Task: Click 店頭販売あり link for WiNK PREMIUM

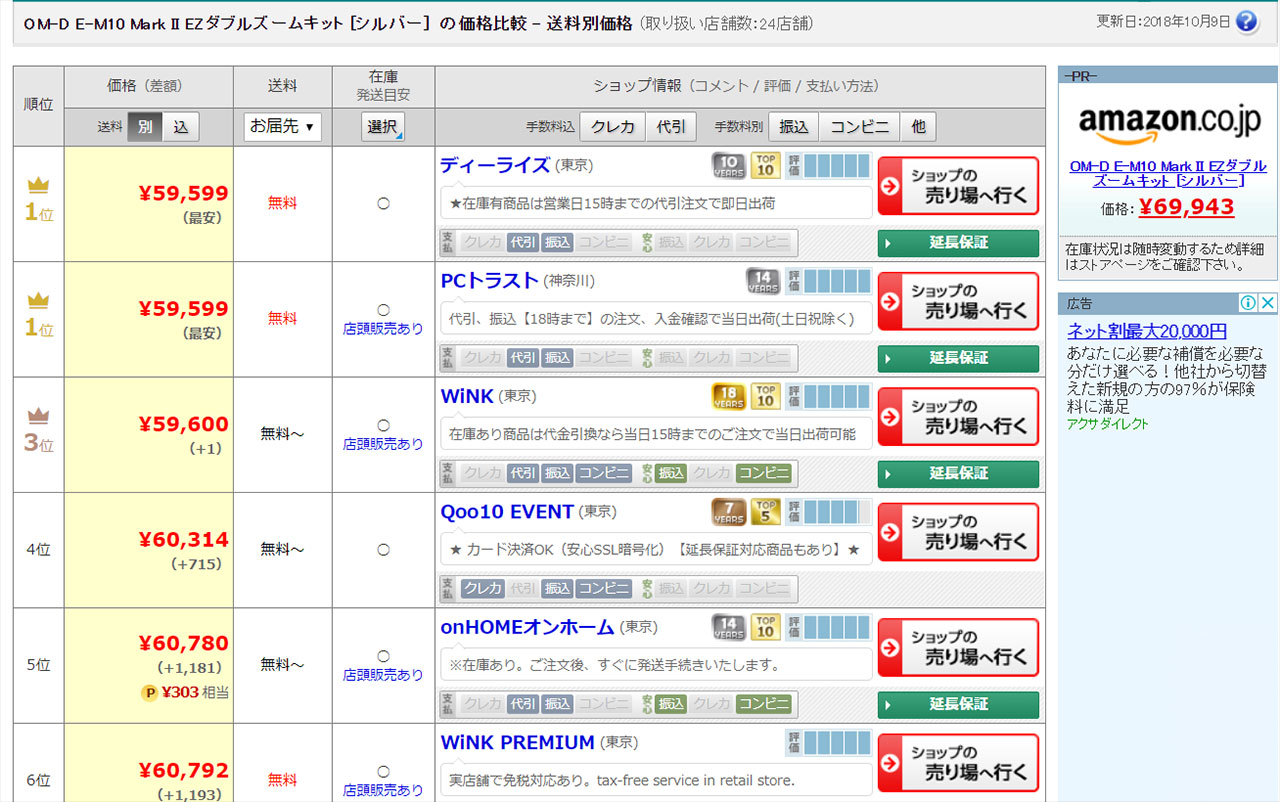Action: 383,790
